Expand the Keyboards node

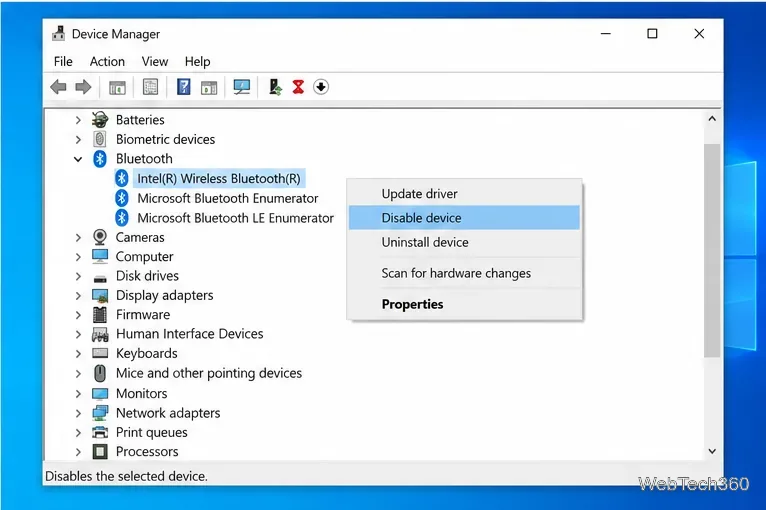click(78, 353)
